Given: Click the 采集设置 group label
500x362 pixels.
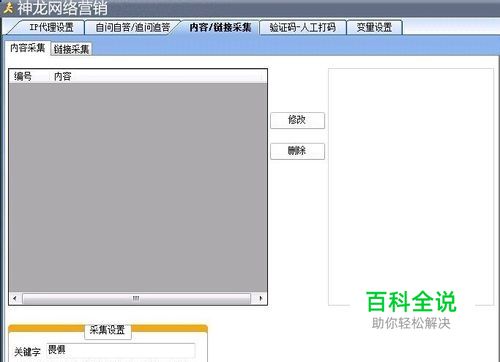Looking at the screenshot, I should [x=107, y=330].
